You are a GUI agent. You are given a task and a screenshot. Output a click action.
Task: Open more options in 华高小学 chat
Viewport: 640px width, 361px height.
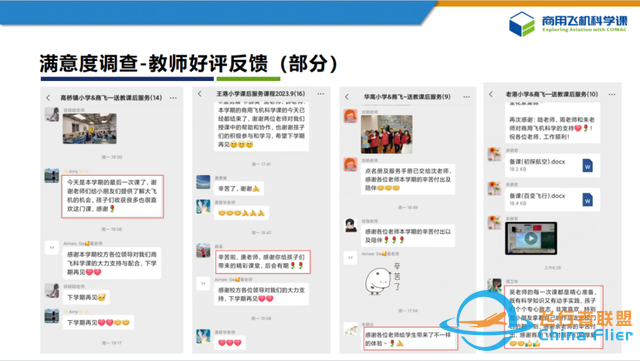[467, 97]
